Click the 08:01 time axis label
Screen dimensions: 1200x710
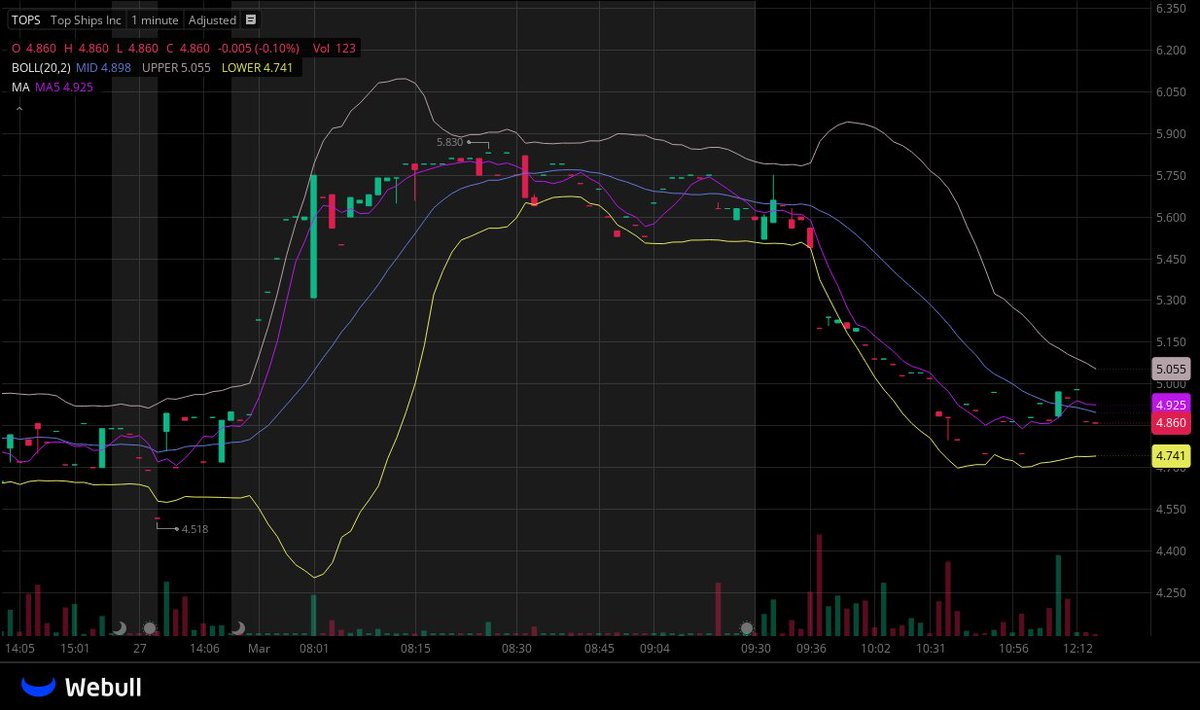click(x=315, y=648)
